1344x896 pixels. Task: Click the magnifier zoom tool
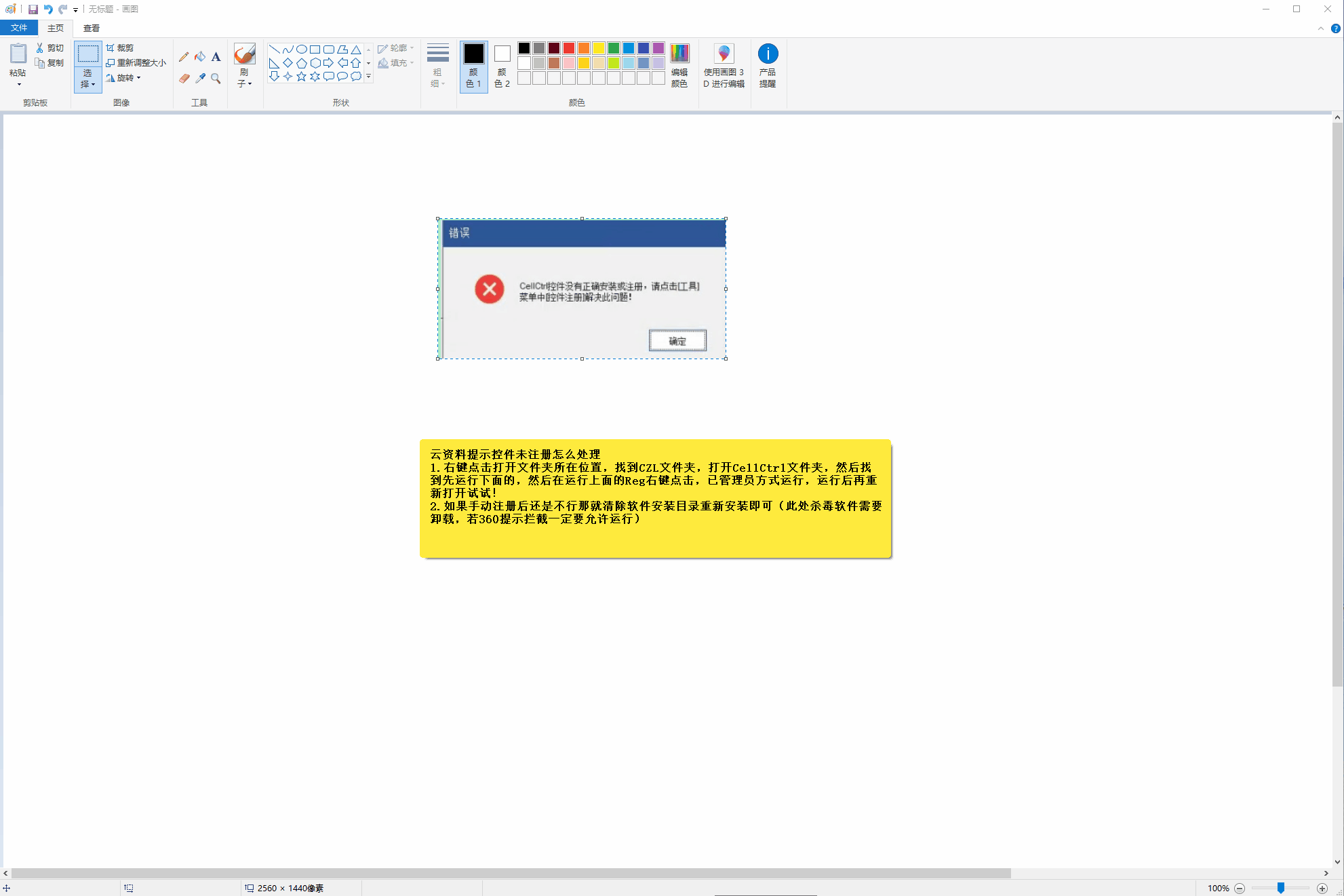click(215, 77)
